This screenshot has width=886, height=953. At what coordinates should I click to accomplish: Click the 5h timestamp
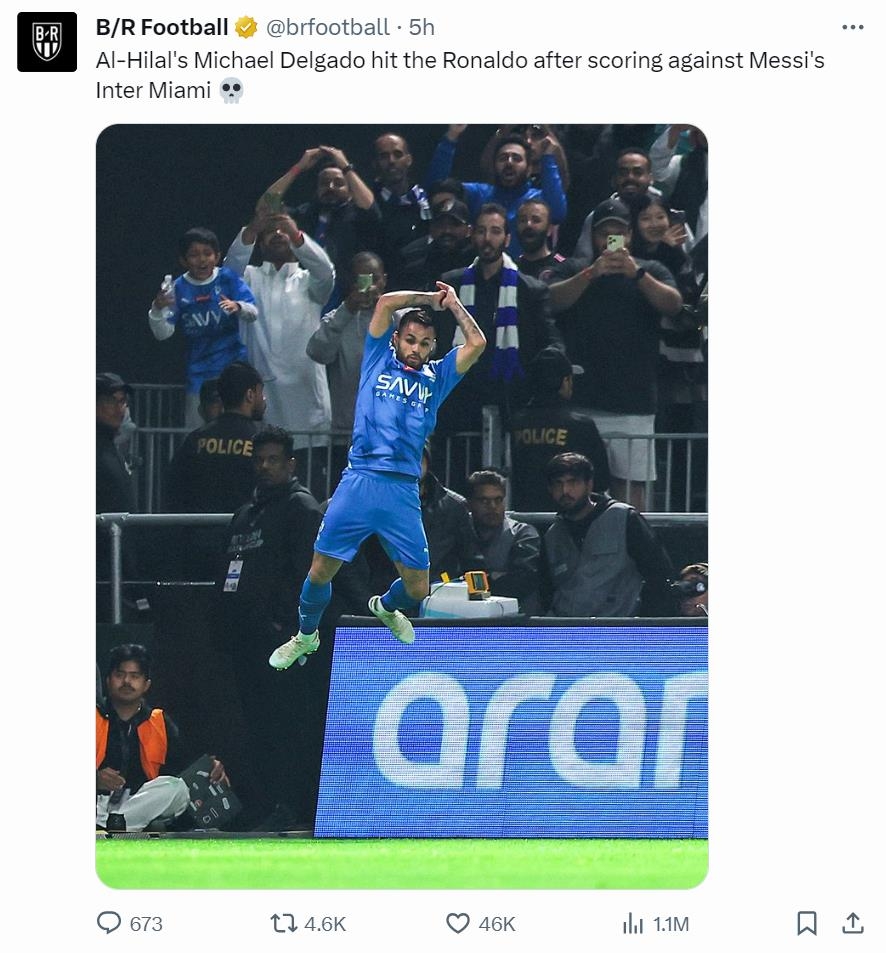[421, 27]
